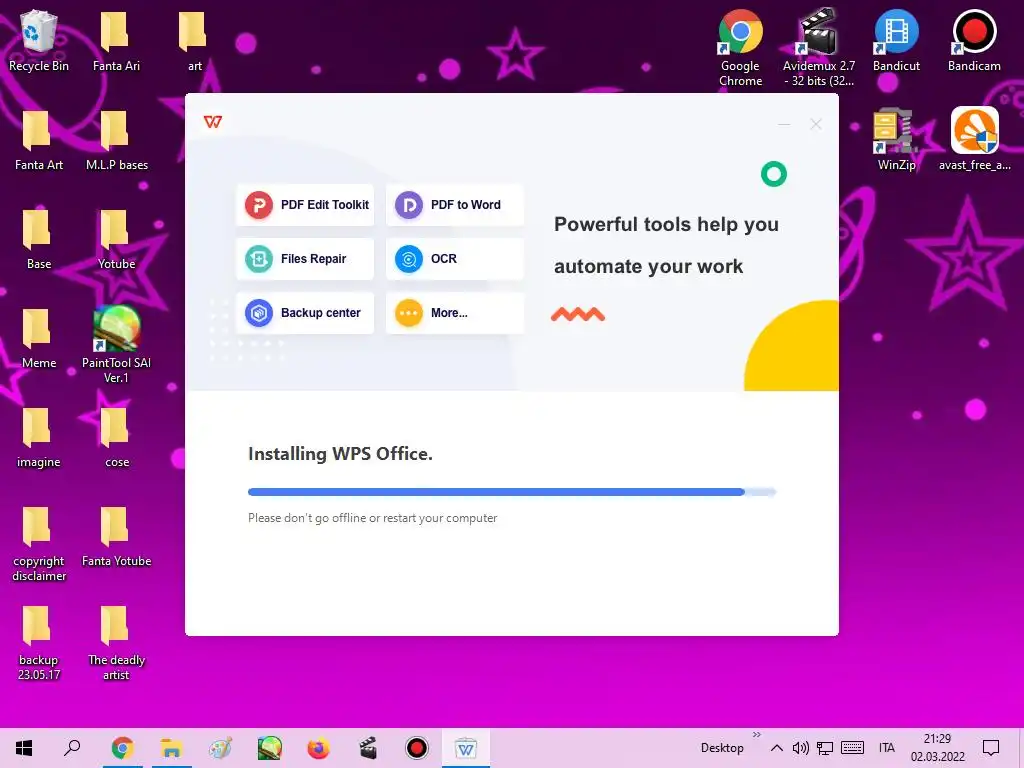Image resolution: width=1024 pixels, height=768 pixels.
Task: Select the WinZip desktop shortcut
Action: [896, 140]
